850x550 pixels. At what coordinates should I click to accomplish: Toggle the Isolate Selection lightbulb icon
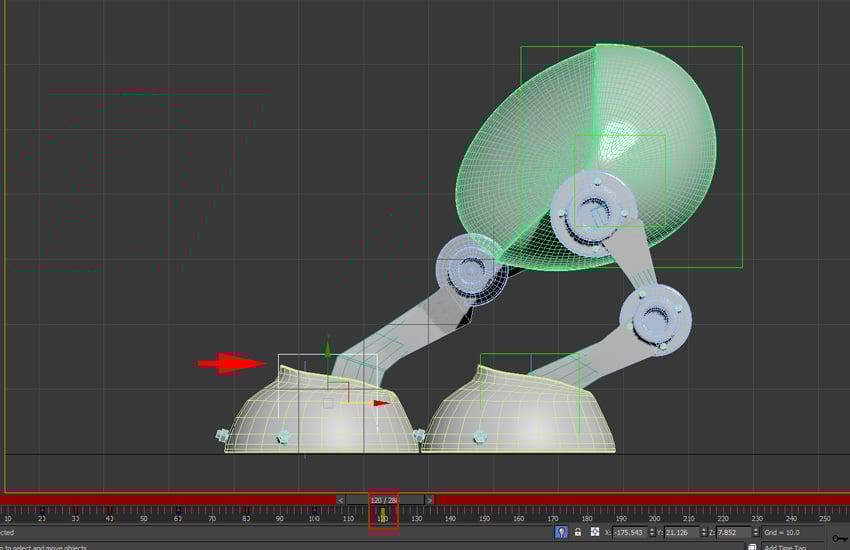561,532
